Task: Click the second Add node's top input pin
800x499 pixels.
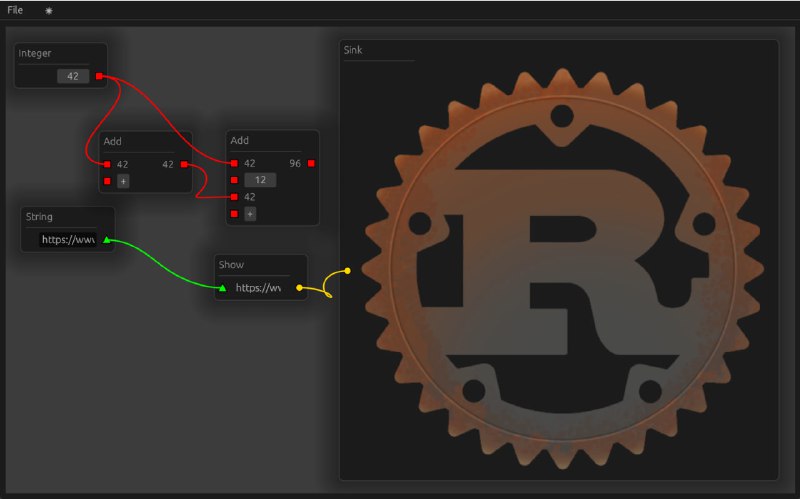Action: (x=234, y=163)
